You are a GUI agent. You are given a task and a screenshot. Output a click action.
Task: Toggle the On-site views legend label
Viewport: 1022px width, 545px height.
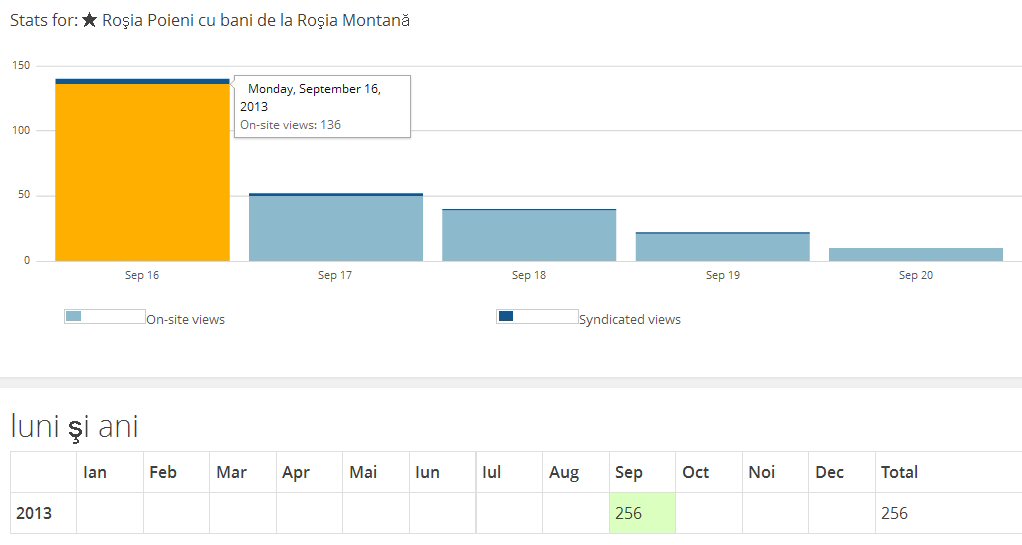point(186,320)
